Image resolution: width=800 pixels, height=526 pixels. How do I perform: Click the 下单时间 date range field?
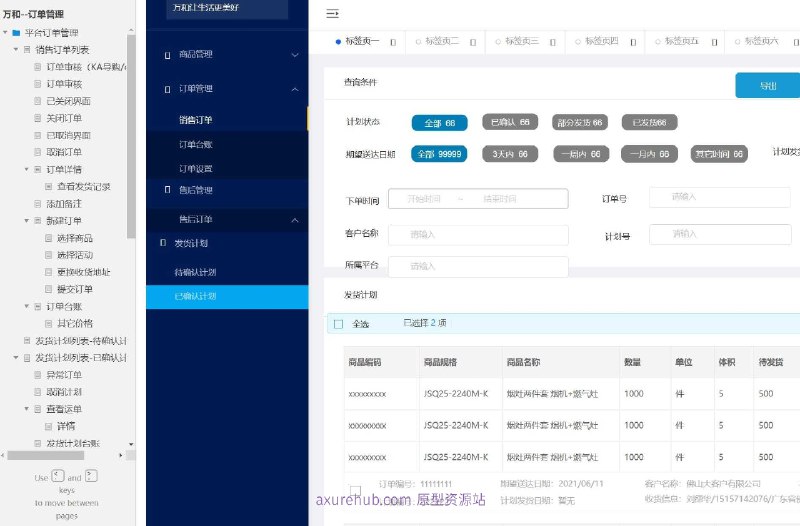478,198
